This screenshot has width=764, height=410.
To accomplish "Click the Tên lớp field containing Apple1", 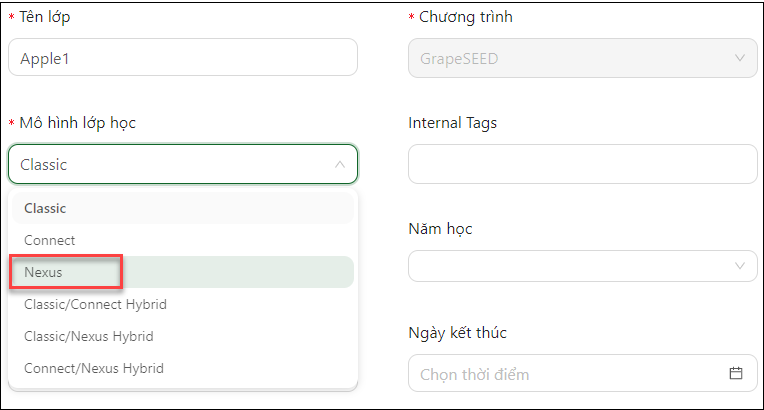I will [182, 58].
